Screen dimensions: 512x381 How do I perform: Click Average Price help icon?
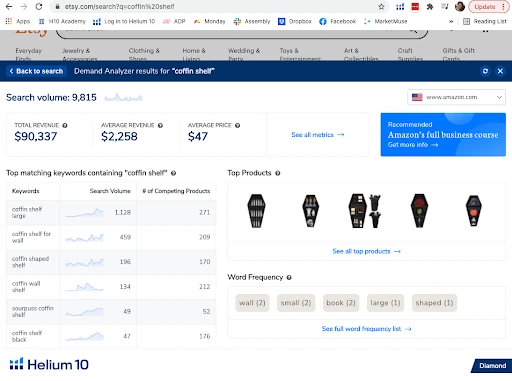(x=237, y=126)
